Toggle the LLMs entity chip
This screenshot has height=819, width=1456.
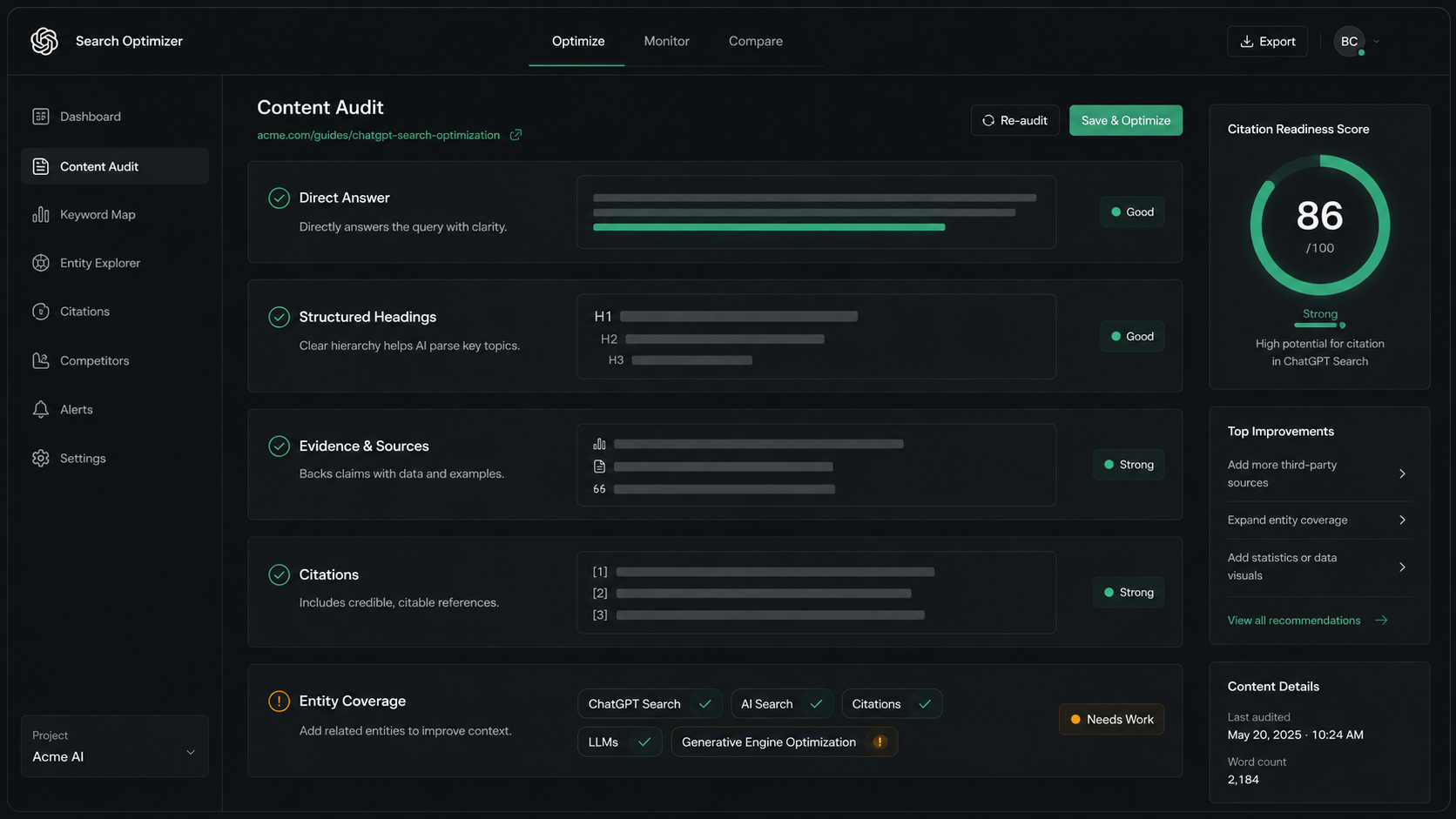pos(620,742)
